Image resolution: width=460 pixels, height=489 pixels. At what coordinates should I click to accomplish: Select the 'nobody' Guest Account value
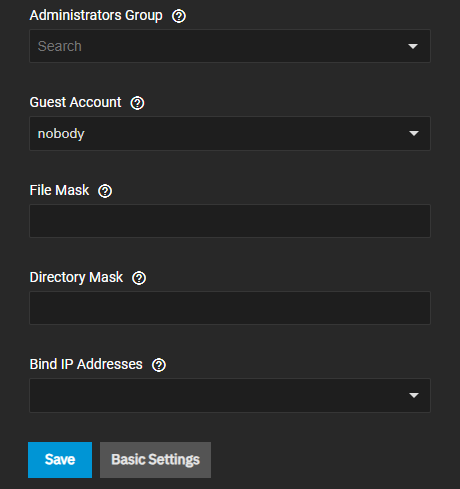pyautogui.click(x=61, y=134)
